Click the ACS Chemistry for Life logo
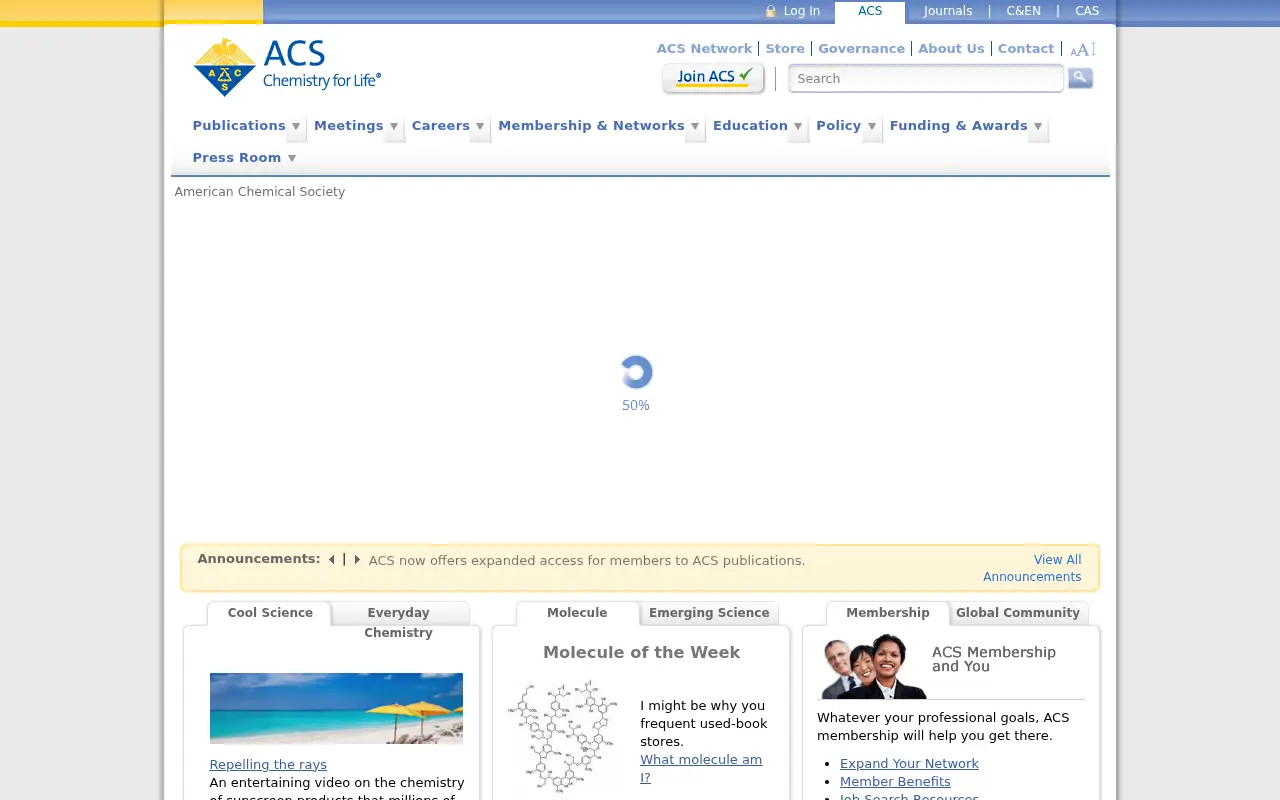The height and width of the screenshot is (800, 1280). pyautogui.click(x=287, y=67)
